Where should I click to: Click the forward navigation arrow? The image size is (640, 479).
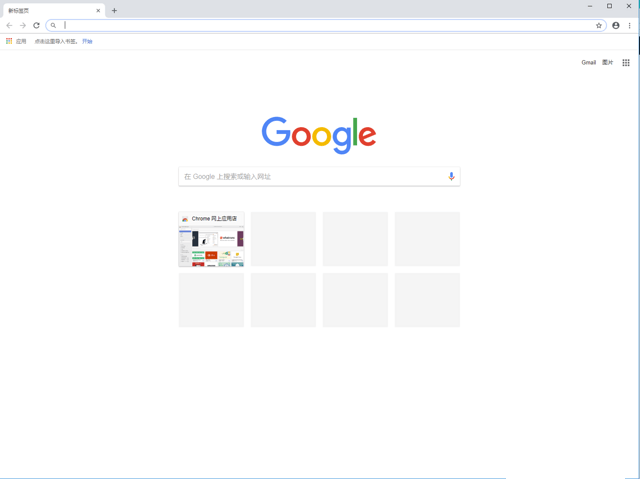coord(23,25)
